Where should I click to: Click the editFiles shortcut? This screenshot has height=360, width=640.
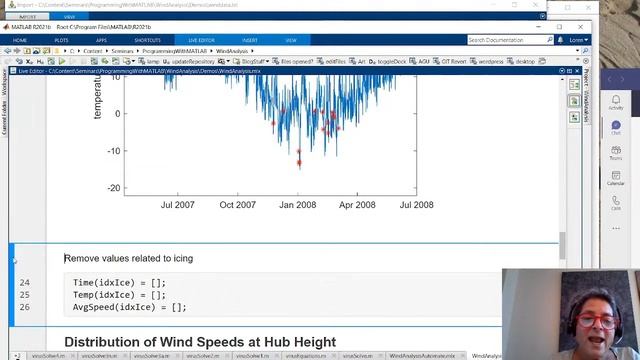pos(331,61)
